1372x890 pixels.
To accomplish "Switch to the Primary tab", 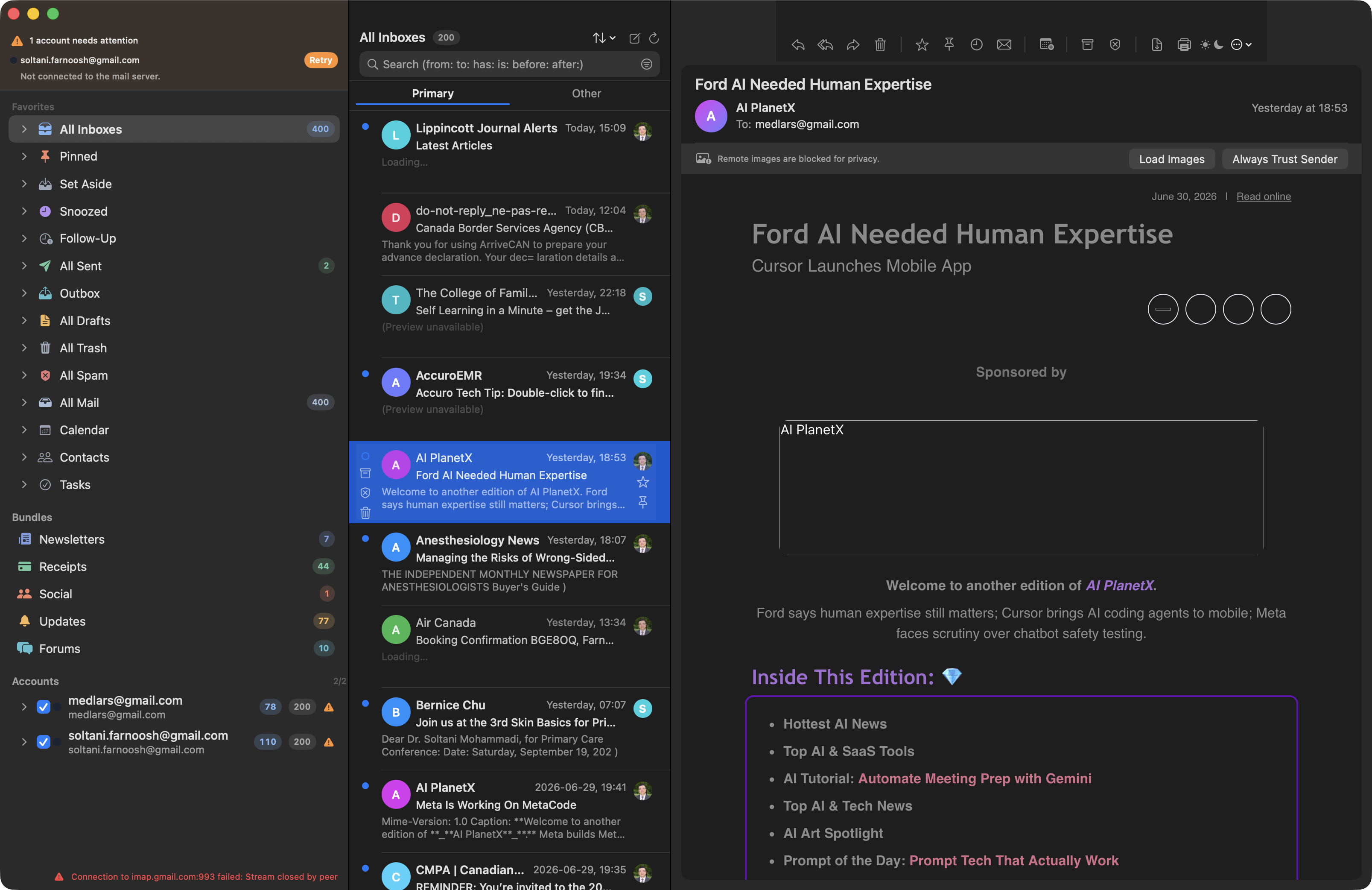I will pyautogui.click(x=432, y=94).
